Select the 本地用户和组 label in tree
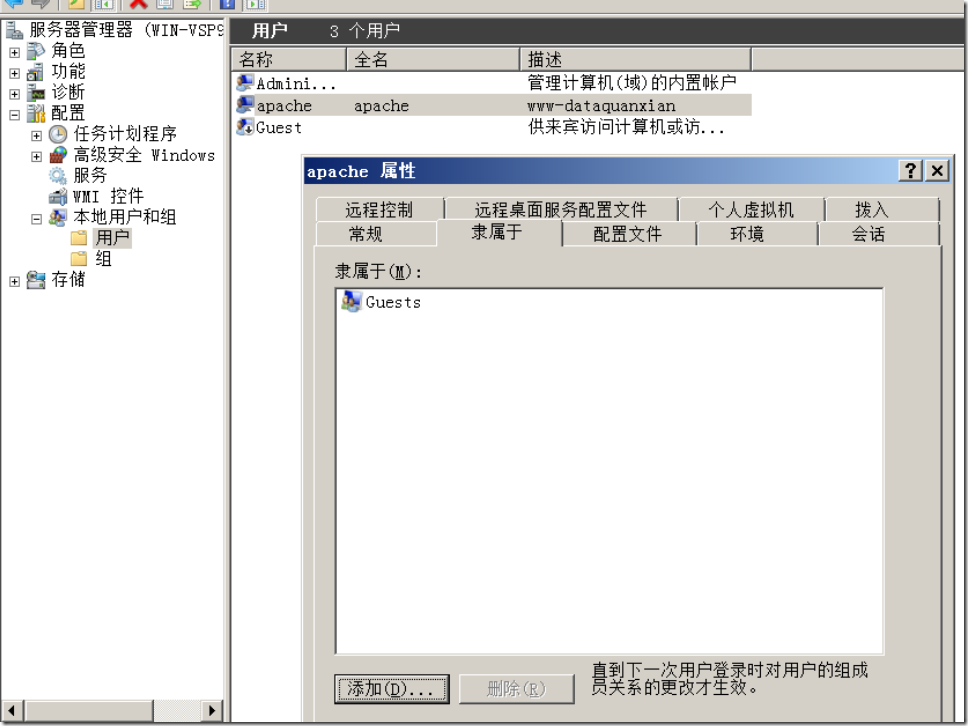This screenshot has width=968, height=726. 125,217
